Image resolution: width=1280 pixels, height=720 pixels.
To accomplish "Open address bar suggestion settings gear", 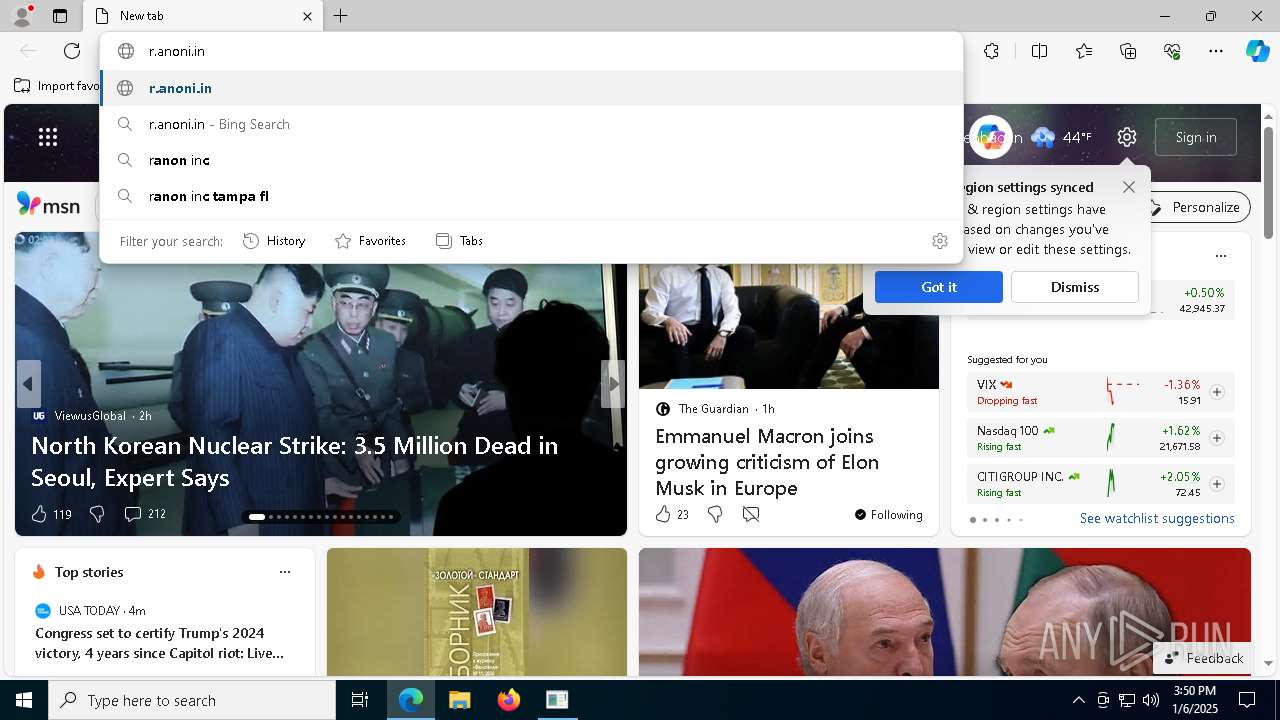I will click(x=939, y=241).
